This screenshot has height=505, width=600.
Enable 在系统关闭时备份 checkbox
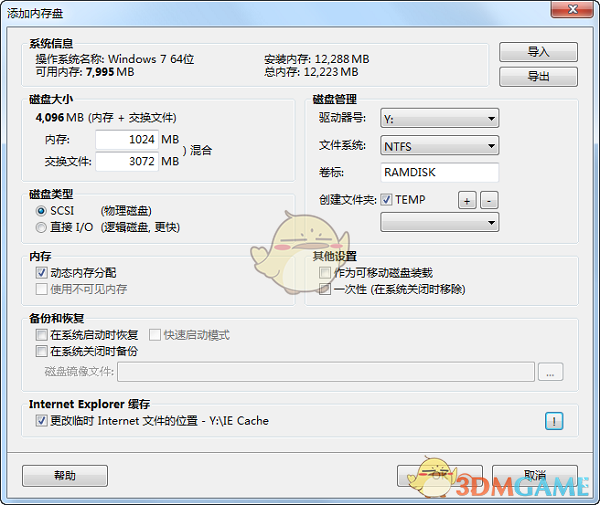tap(41, 351)
